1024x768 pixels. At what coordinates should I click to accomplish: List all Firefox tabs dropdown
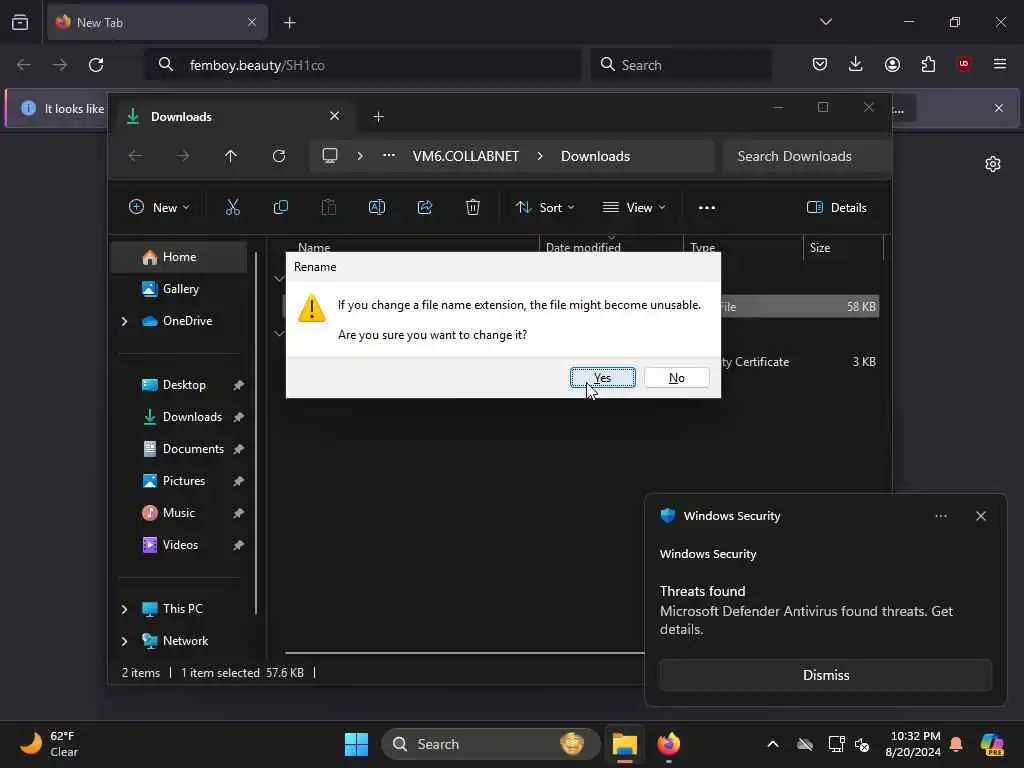[825, 22]
